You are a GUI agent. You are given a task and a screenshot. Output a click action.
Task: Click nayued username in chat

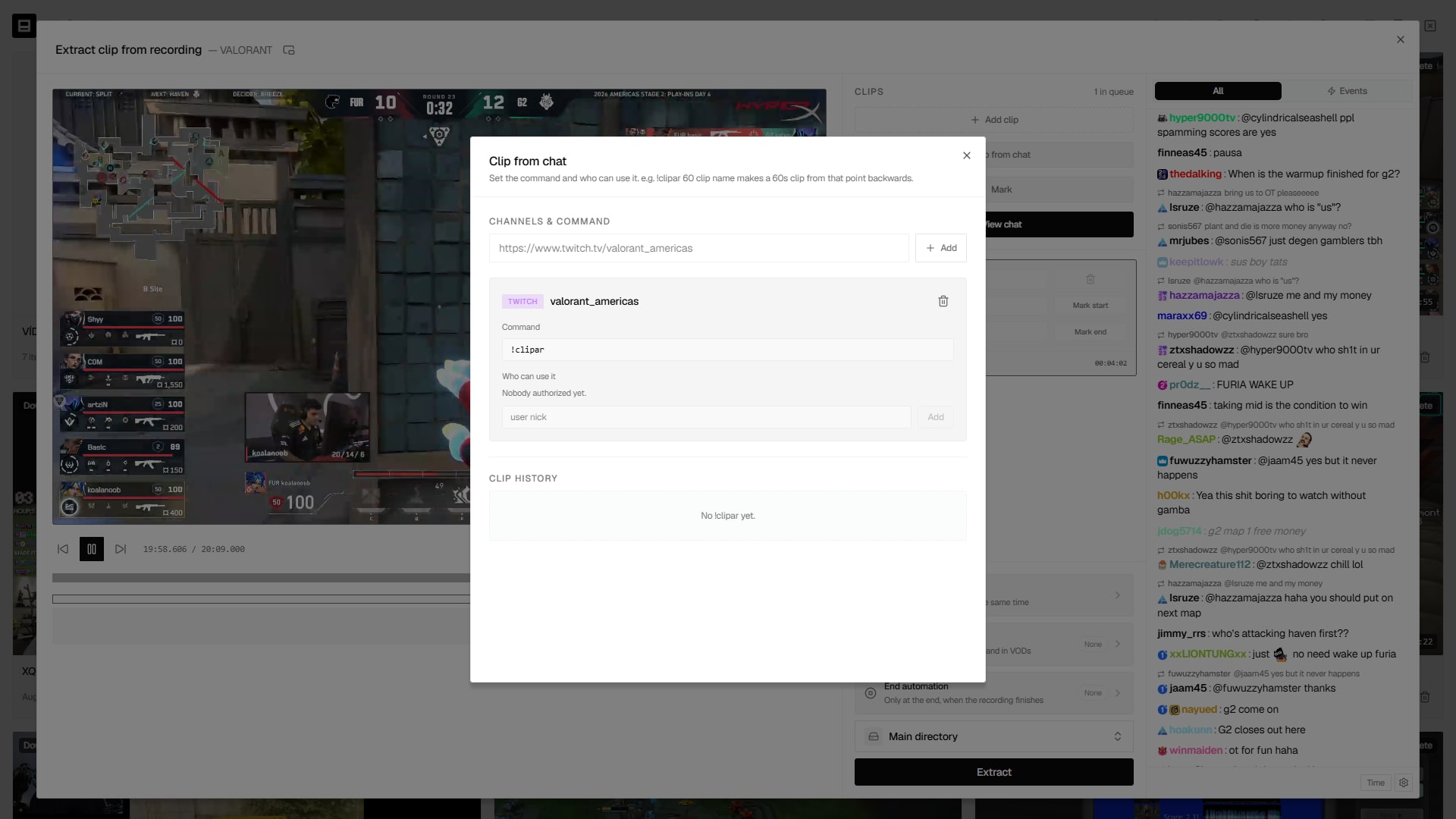tap(1199, 709)
